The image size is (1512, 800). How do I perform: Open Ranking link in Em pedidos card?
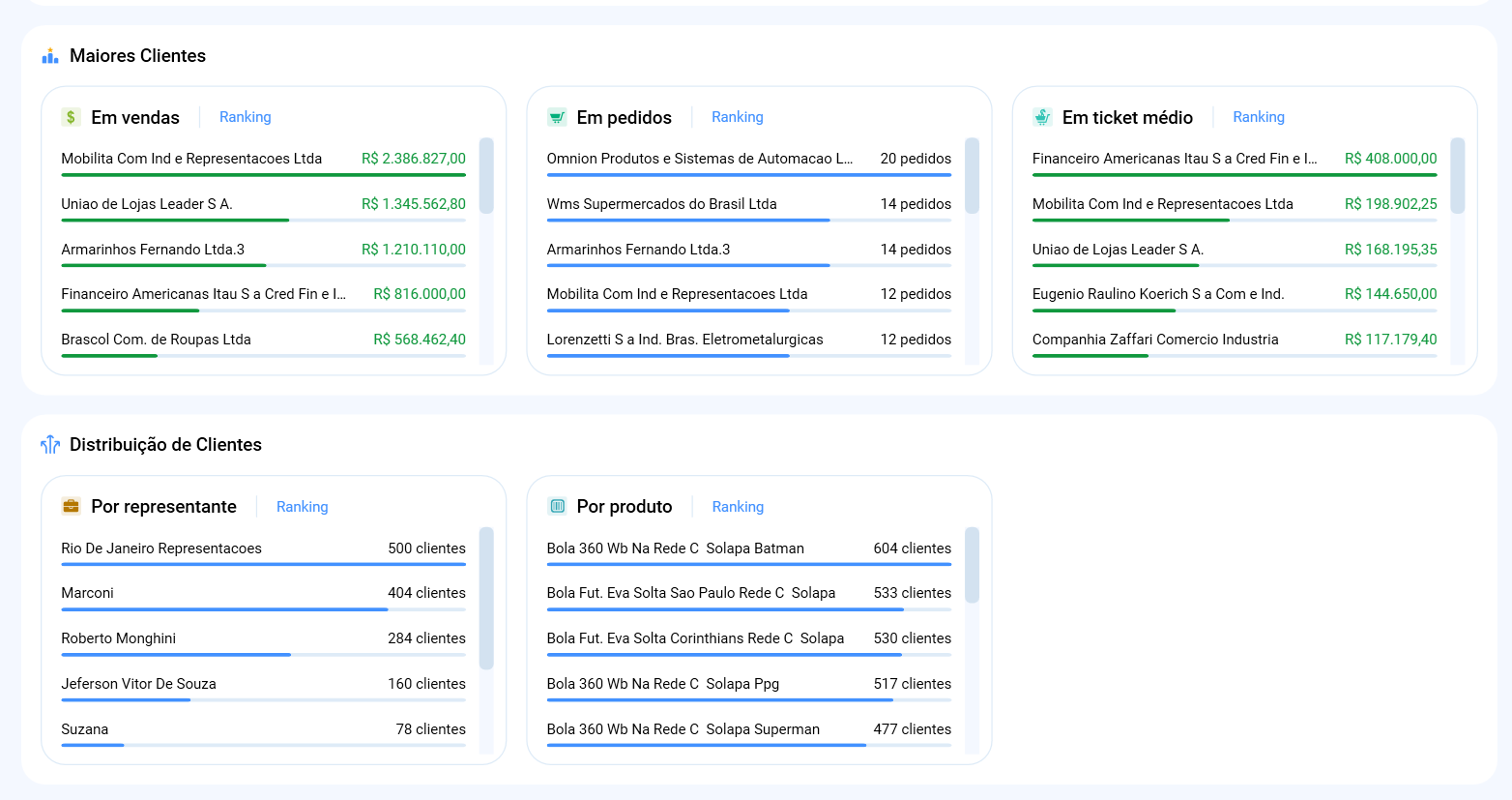(737, 117)
